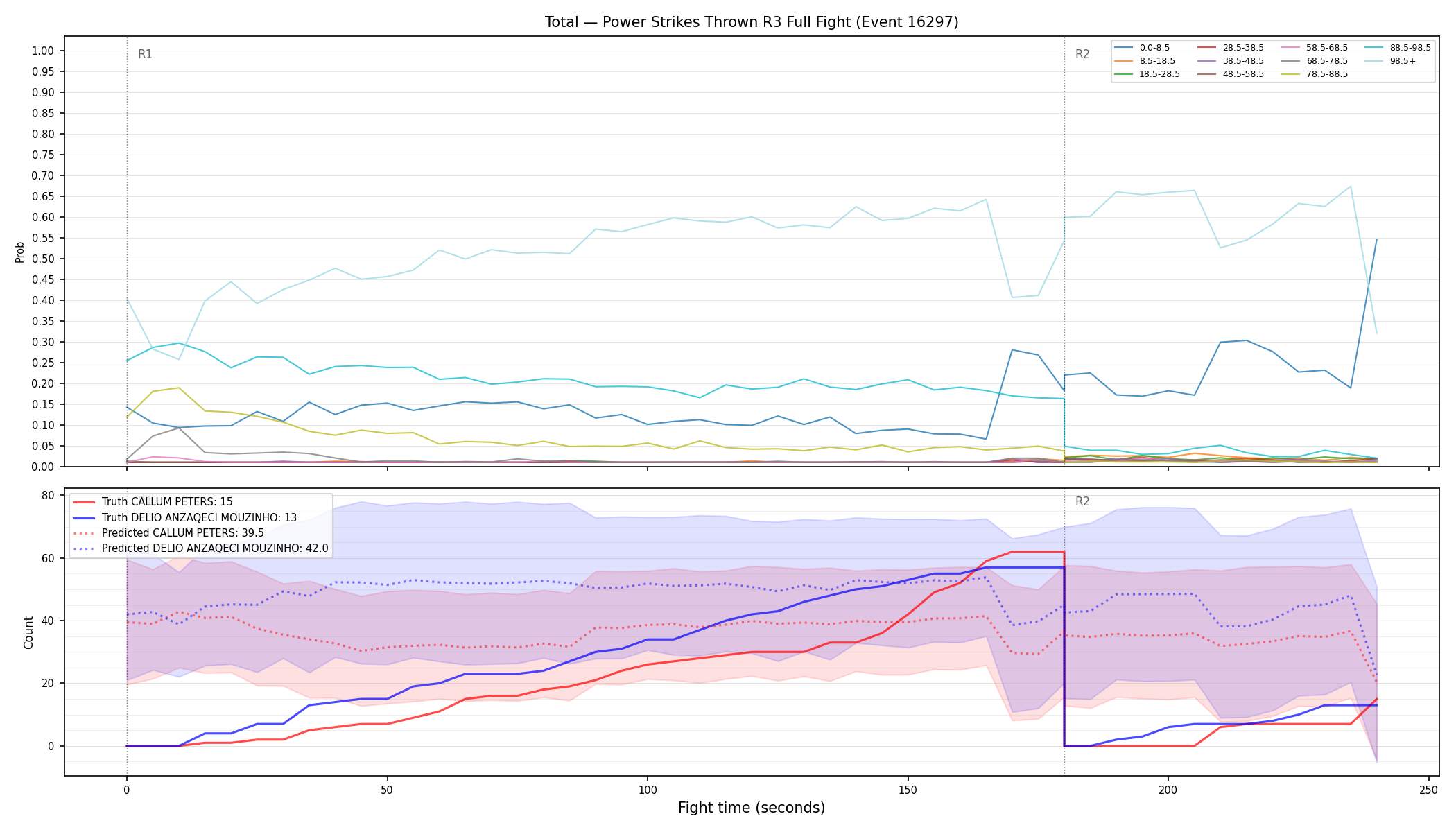
Task: Click the '0.50' tick on the Prob axis
Action: [43, 259]
